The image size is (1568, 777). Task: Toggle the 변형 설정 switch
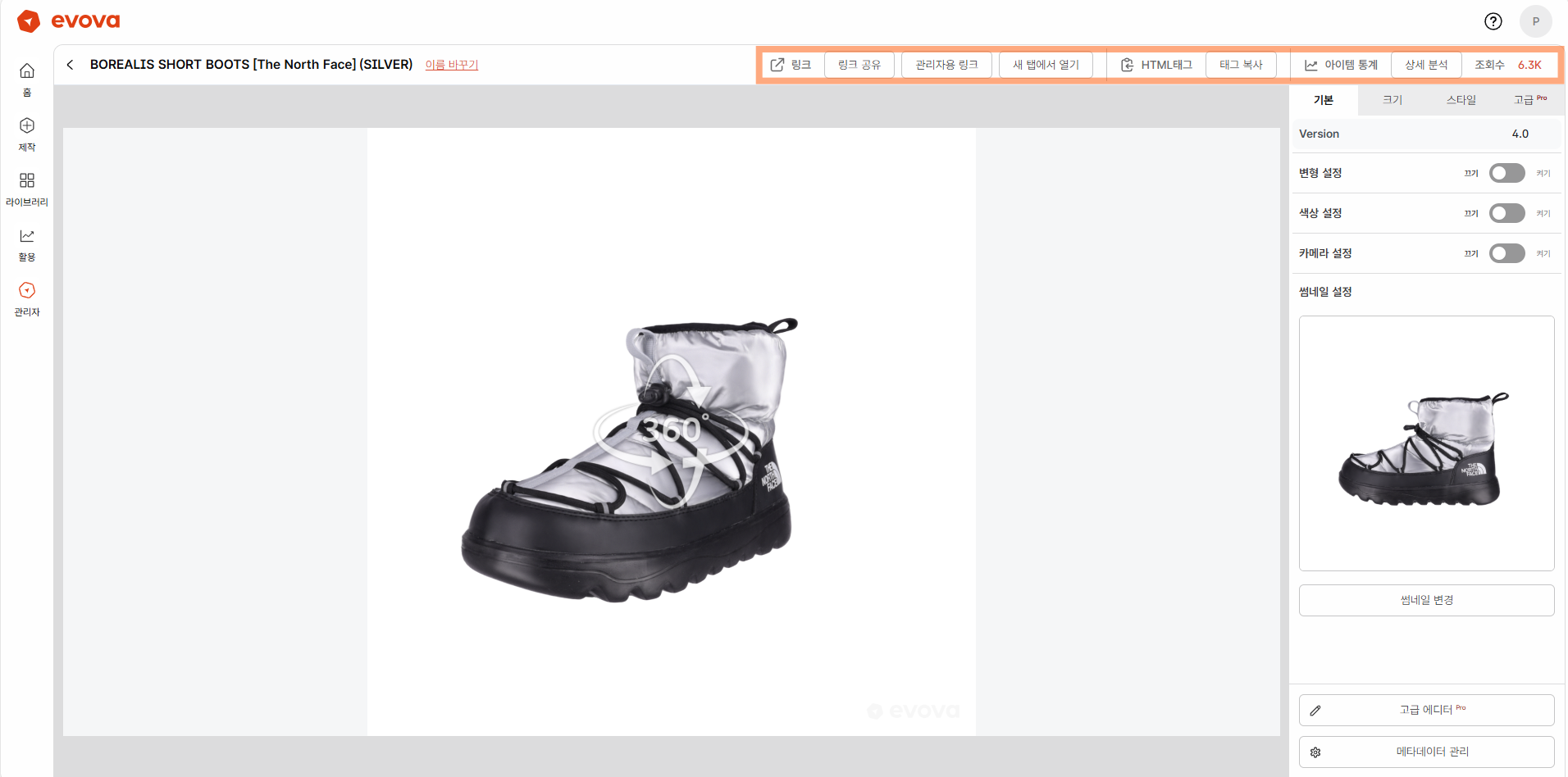tap(1506, 173)
